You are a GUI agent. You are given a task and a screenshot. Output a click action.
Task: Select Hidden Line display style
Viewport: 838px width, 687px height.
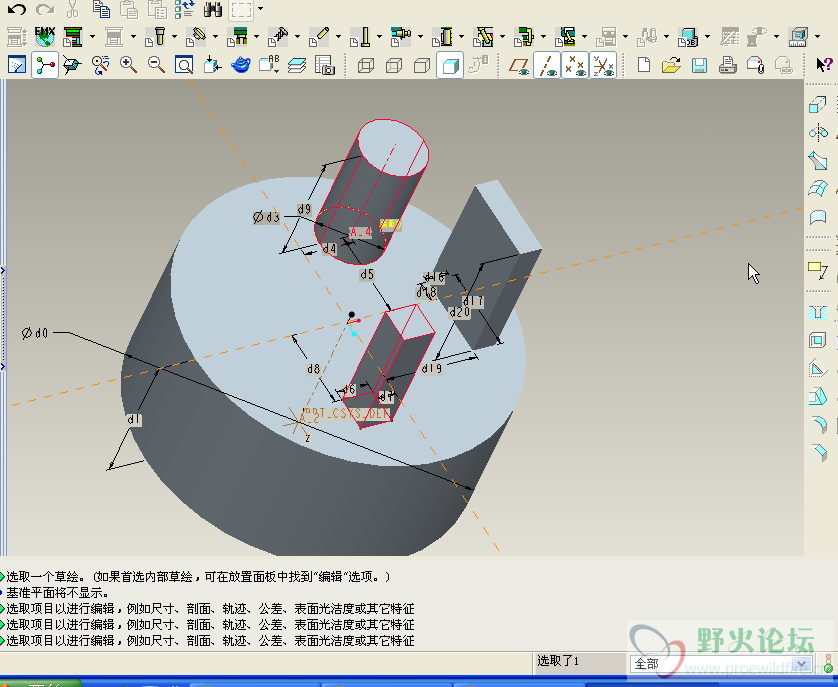coord(394,65)
